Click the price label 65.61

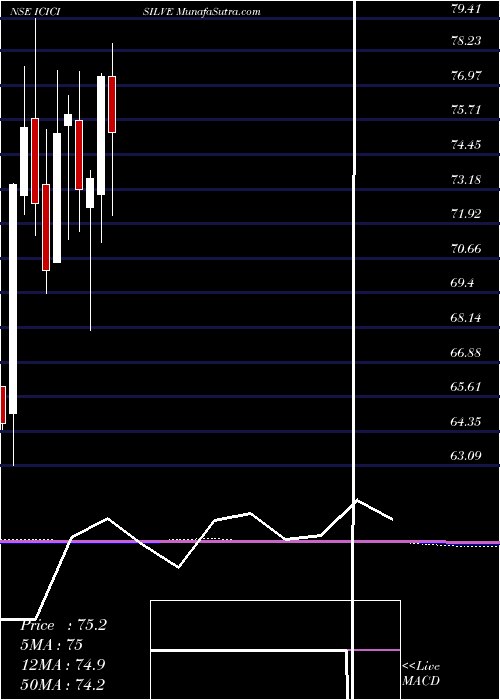pyautogui.click(x=466, y=386)
